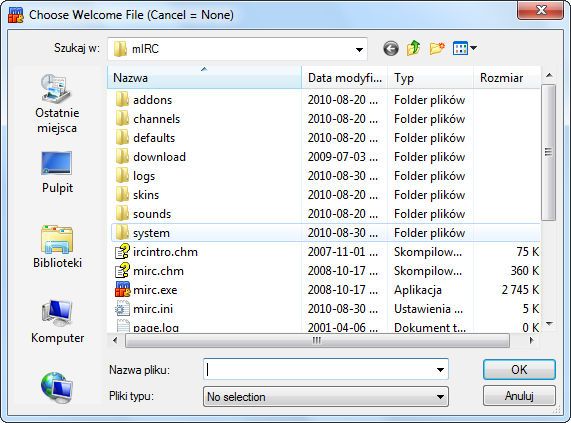The width and height of the screenshot is (571, 423).
Task: Click the mIRC icon in the title bar
Action: coord(16,15)
